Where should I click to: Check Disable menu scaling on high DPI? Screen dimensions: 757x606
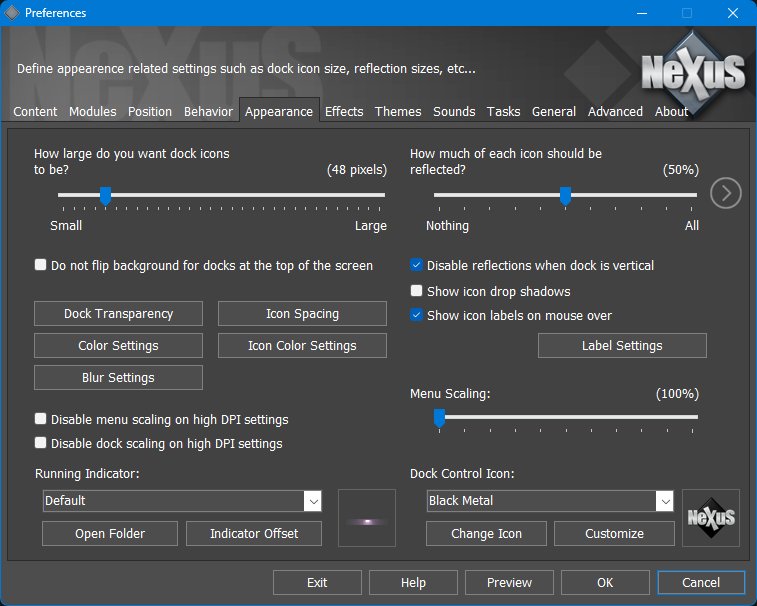tap(41, 419)
